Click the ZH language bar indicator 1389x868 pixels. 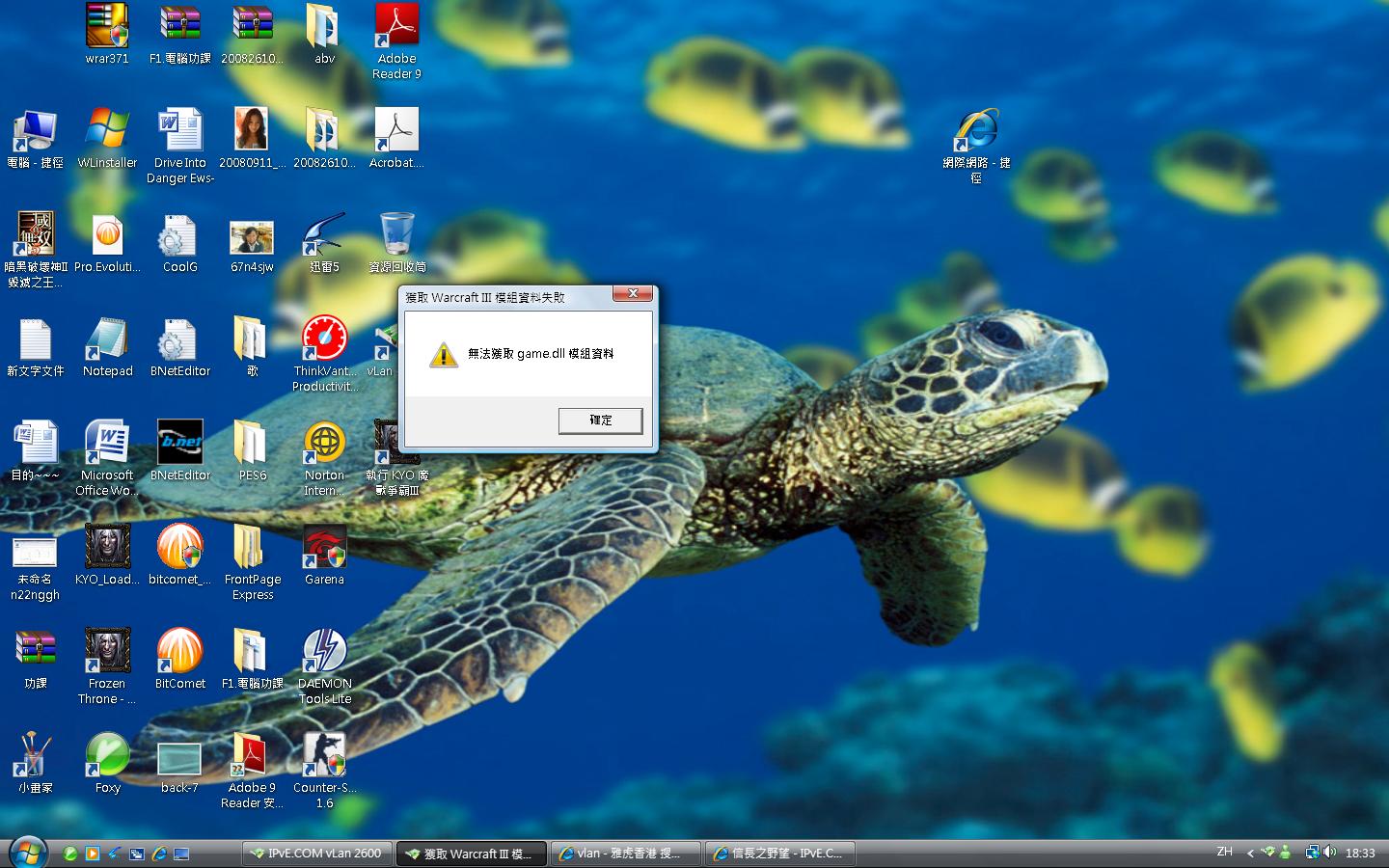click(1224, 852)
